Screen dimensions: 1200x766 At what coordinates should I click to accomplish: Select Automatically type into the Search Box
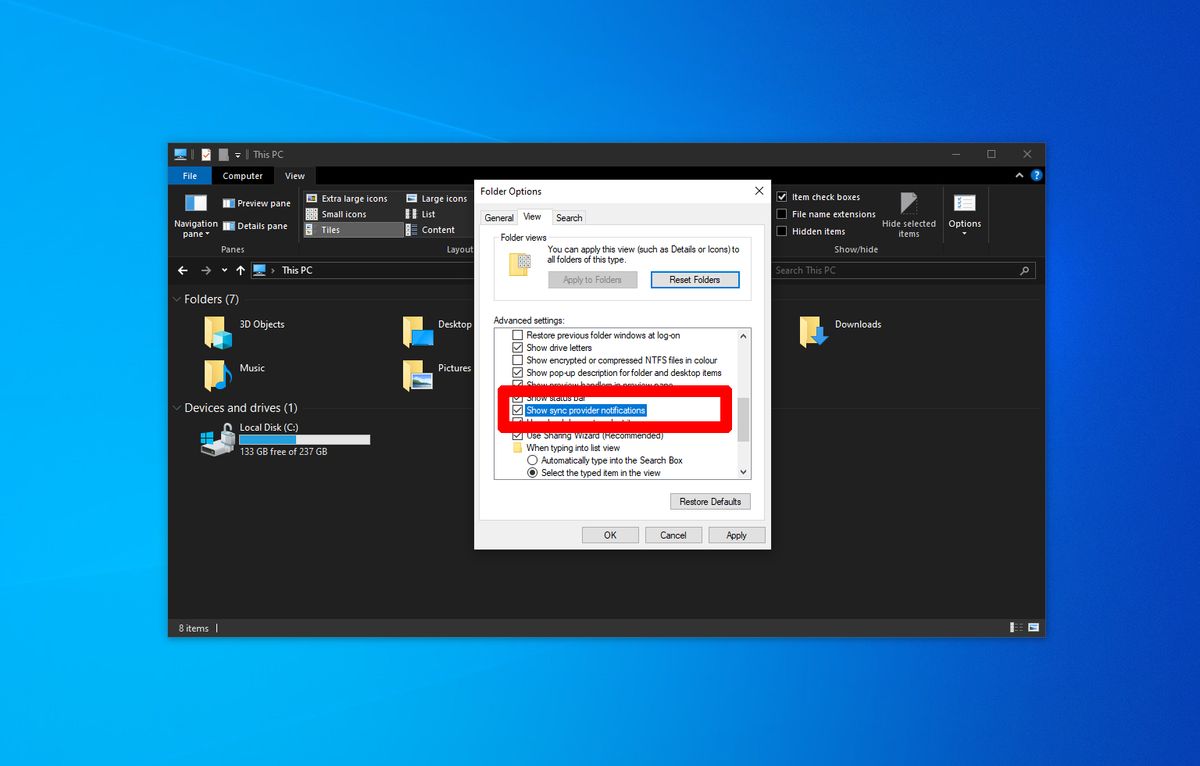coord(533,461)
